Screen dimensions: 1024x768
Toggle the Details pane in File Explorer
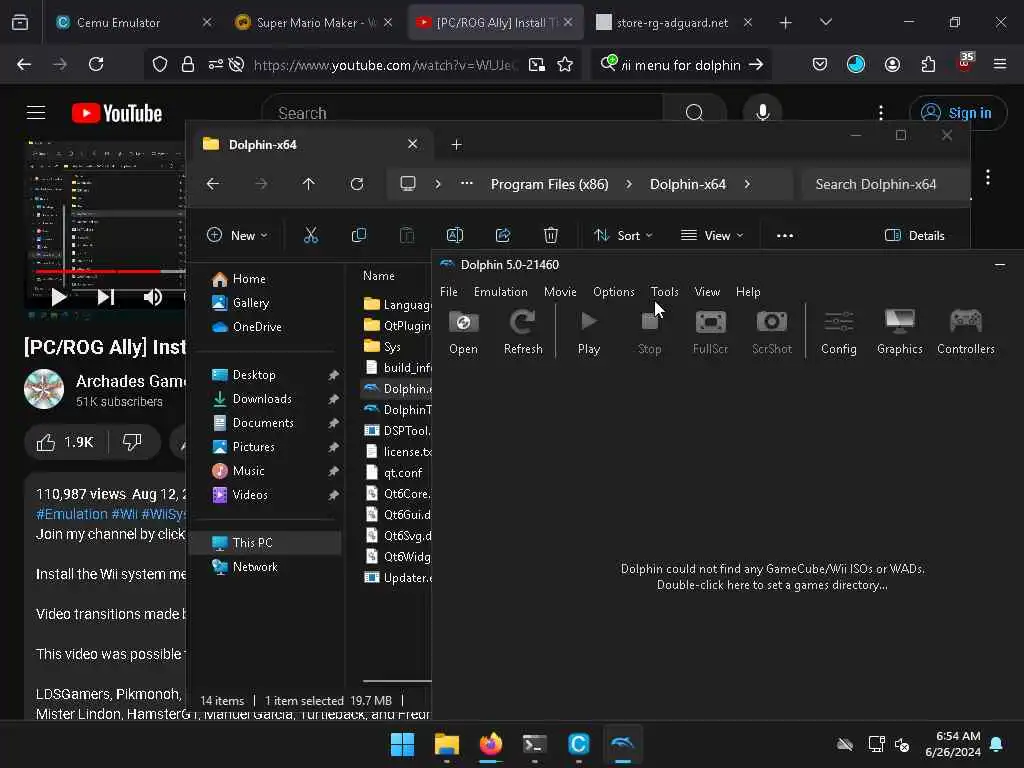pos(914,235)
